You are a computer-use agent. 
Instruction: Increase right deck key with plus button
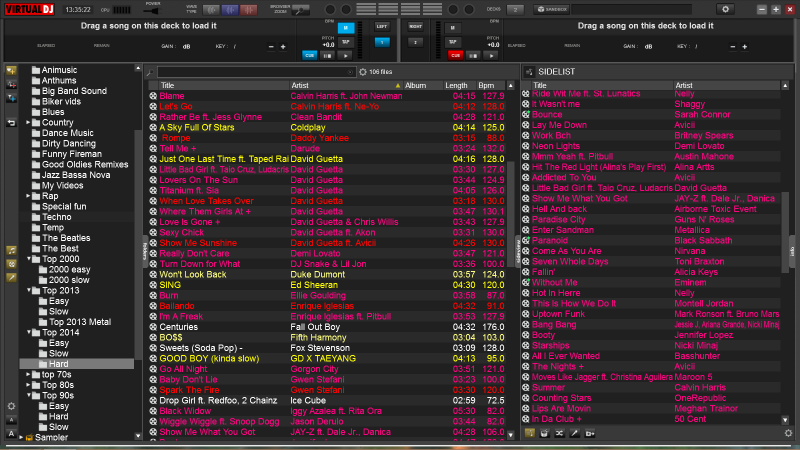pyautogui.click(x=744, y=47)
